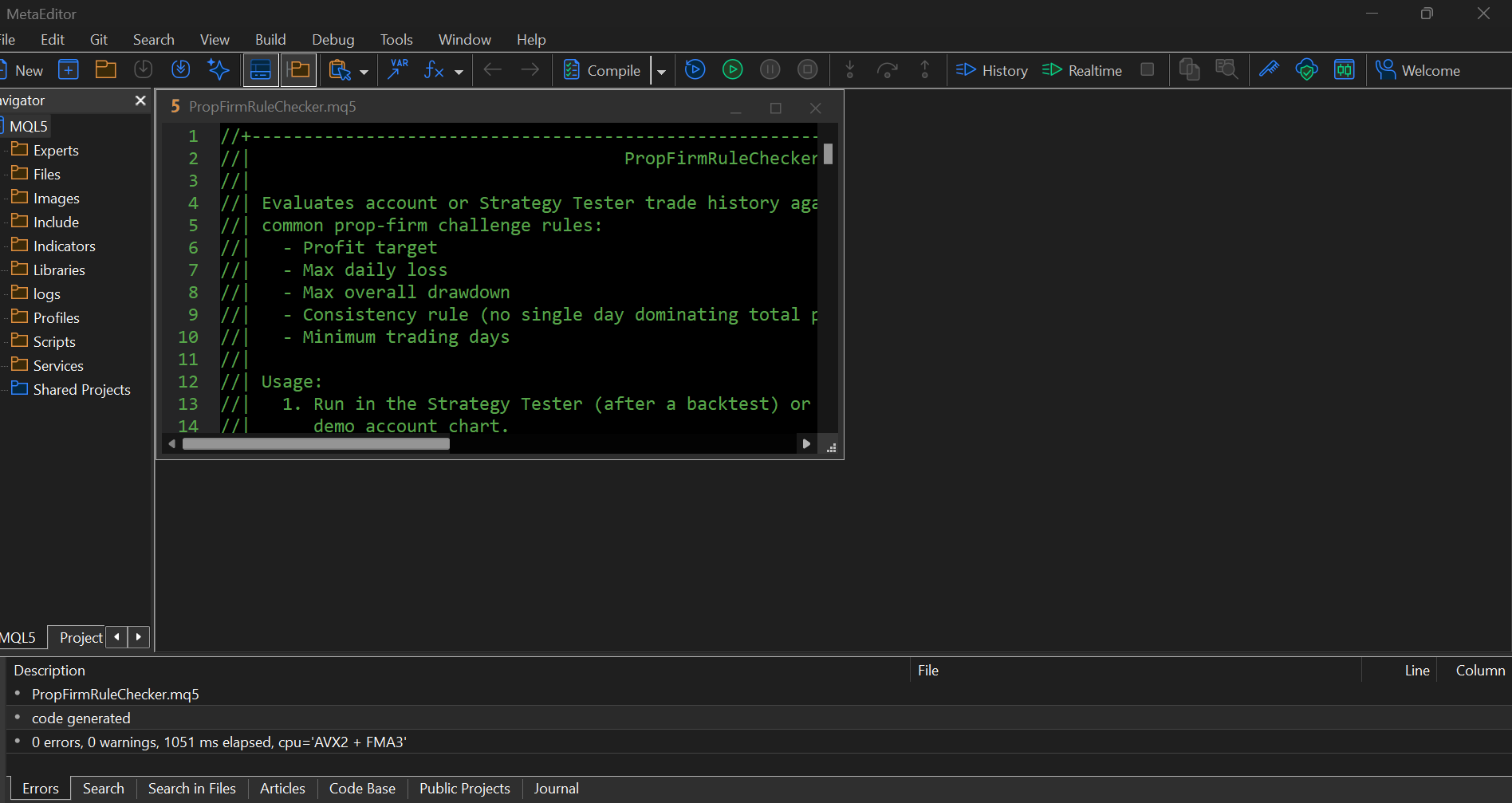The width and height of the screenshot is (1512, 803).
Task: Switch to the Project tab
Action: 81,637
